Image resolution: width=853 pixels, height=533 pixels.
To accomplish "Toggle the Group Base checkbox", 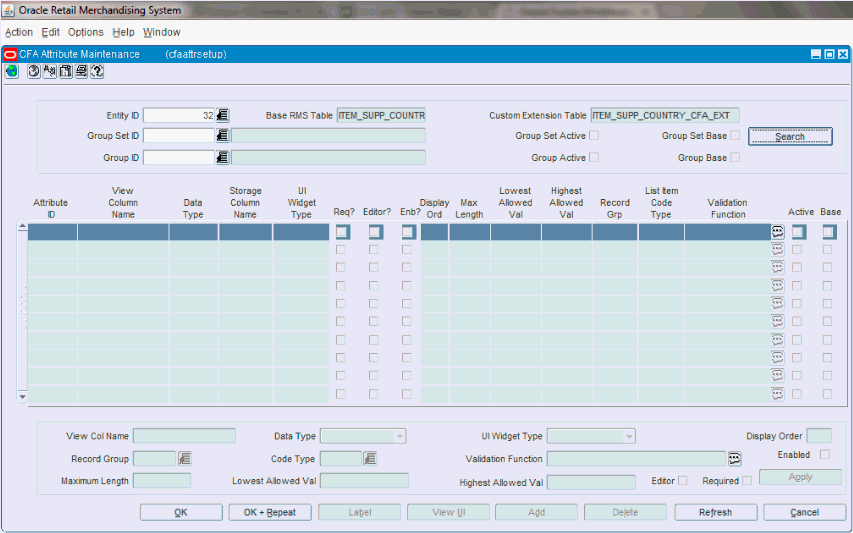I will pos(735,157).
